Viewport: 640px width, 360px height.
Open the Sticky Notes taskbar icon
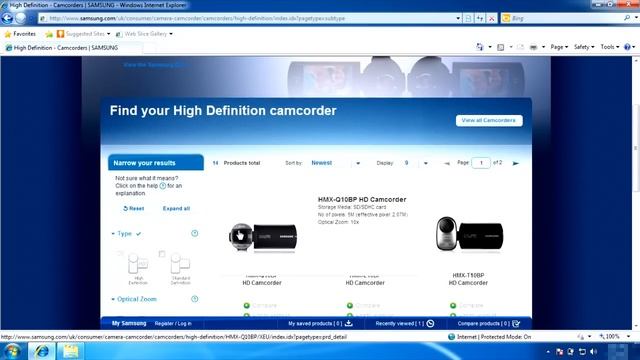[x=70, y=351]
